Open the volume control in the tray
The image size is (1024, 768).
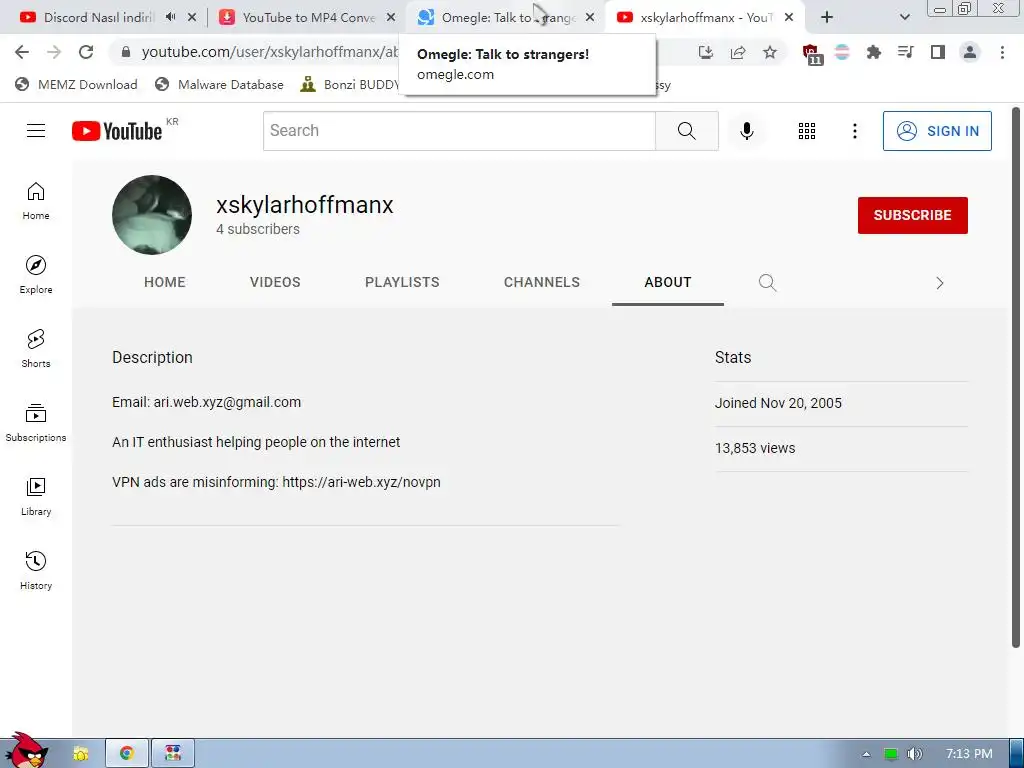pos(914,754)
